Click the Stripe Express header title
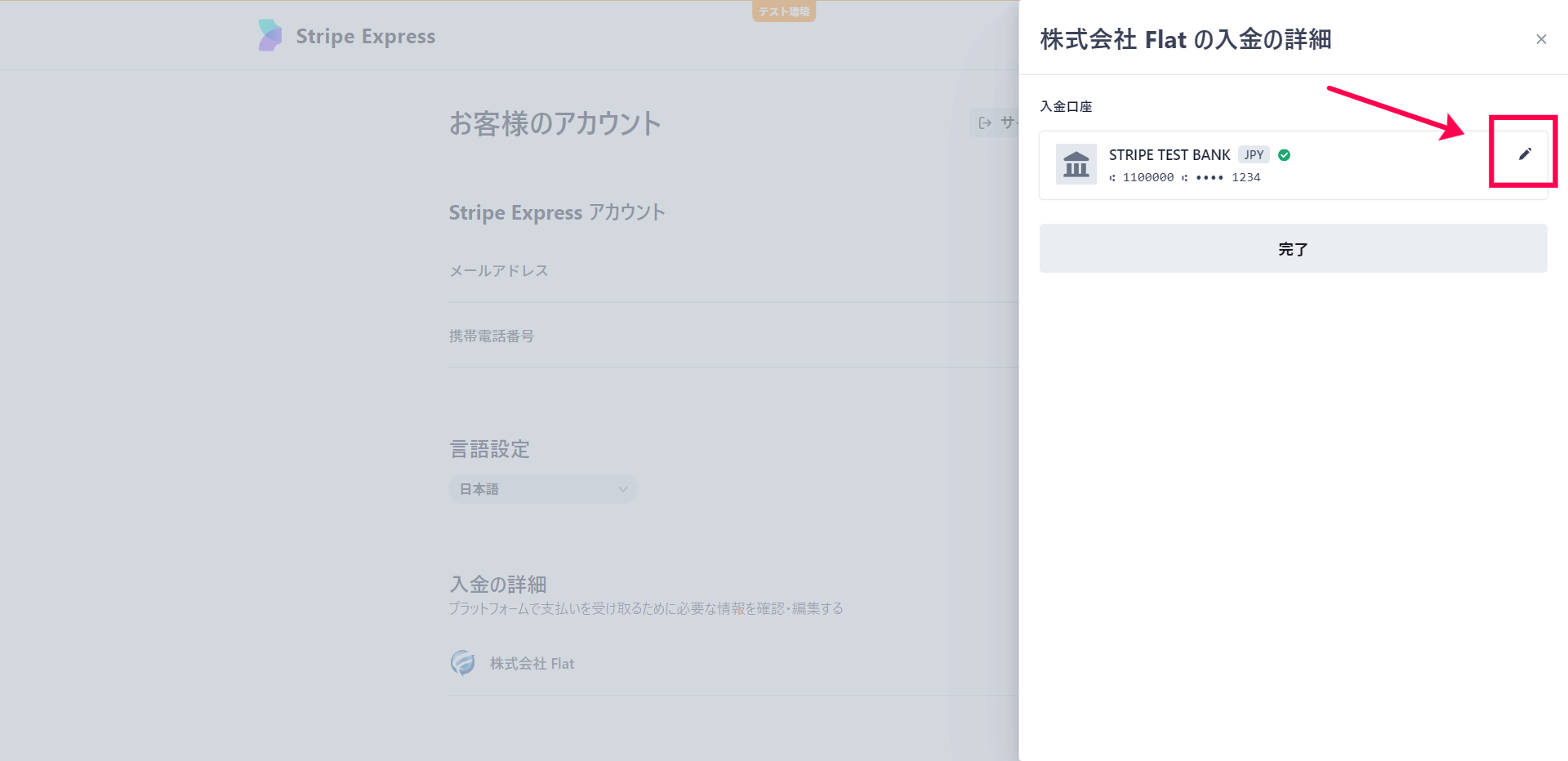 click(365, 37)
